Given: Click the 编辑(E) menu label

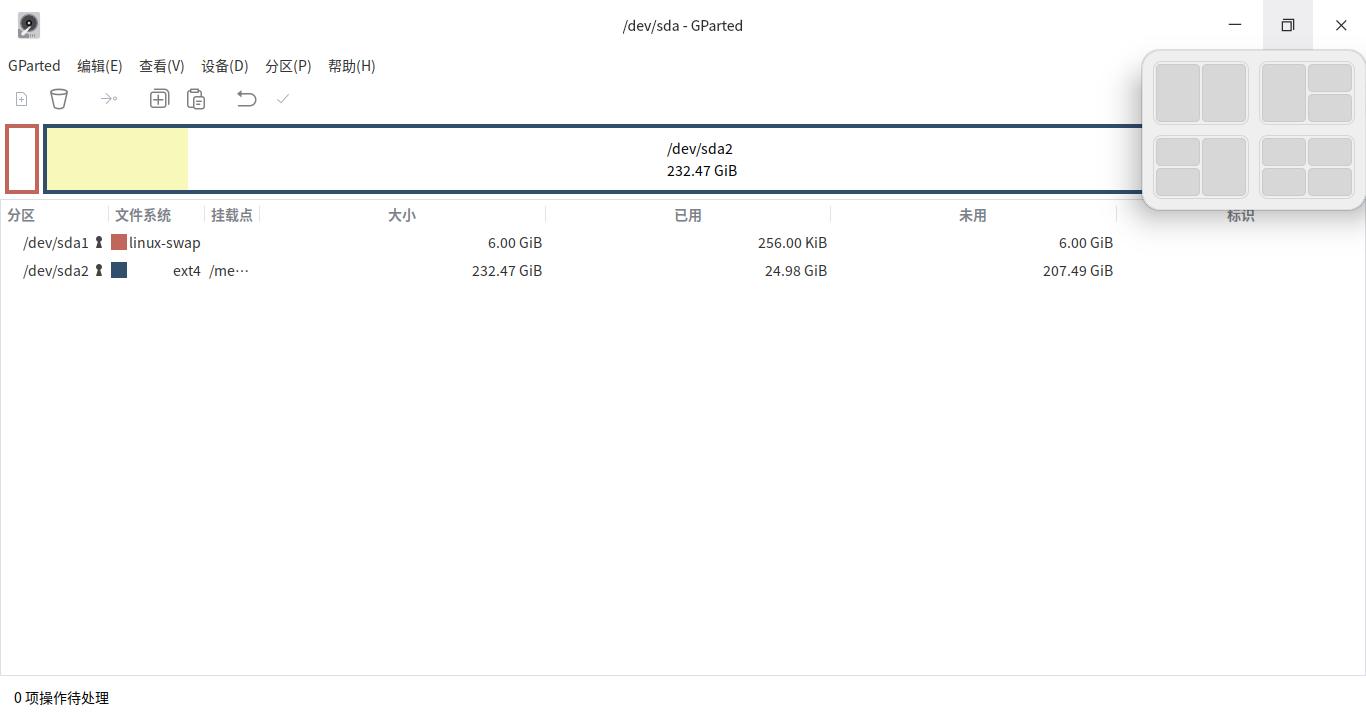Looking at the screenshot, I should click(99, 66).
